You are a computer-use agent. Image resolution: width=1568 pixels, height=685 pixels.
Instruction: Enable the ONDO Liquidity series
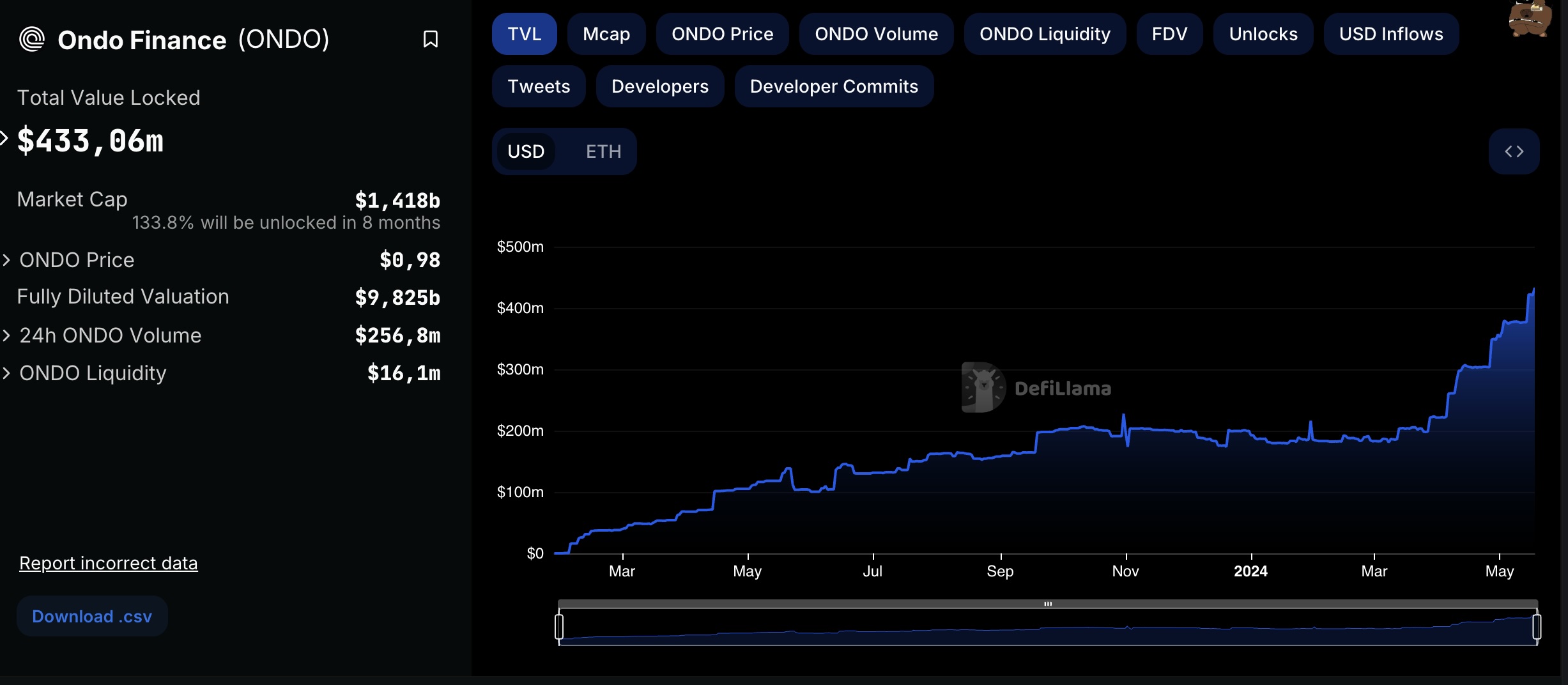point(1045,34)
